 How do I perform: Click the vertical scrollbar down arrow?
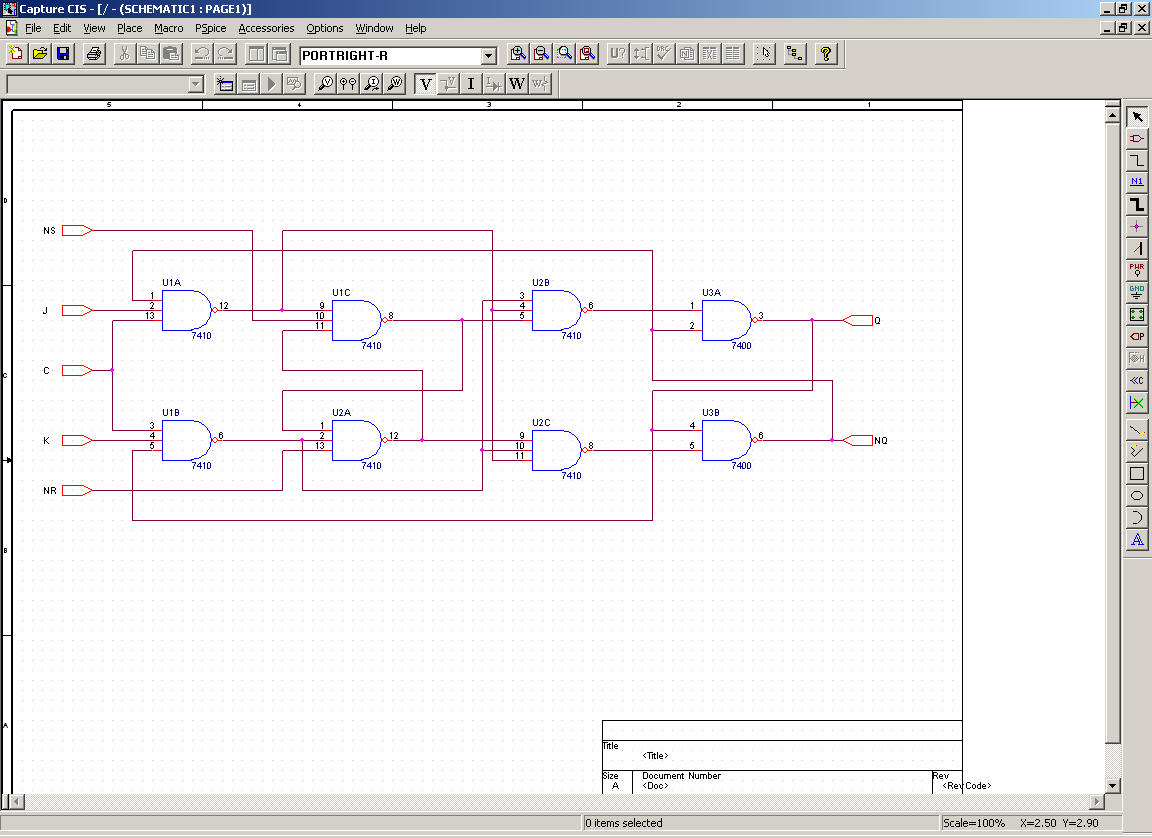1112,785
